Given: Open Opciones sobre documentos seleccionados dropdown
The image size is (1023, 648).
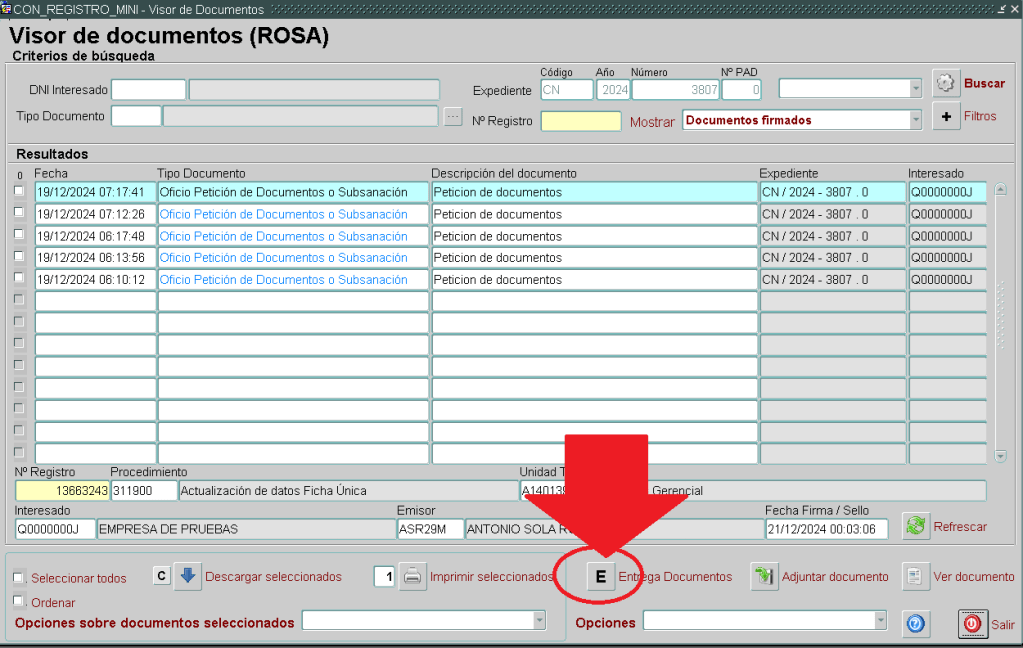Looking at the screenshot, I should point(540,622).
